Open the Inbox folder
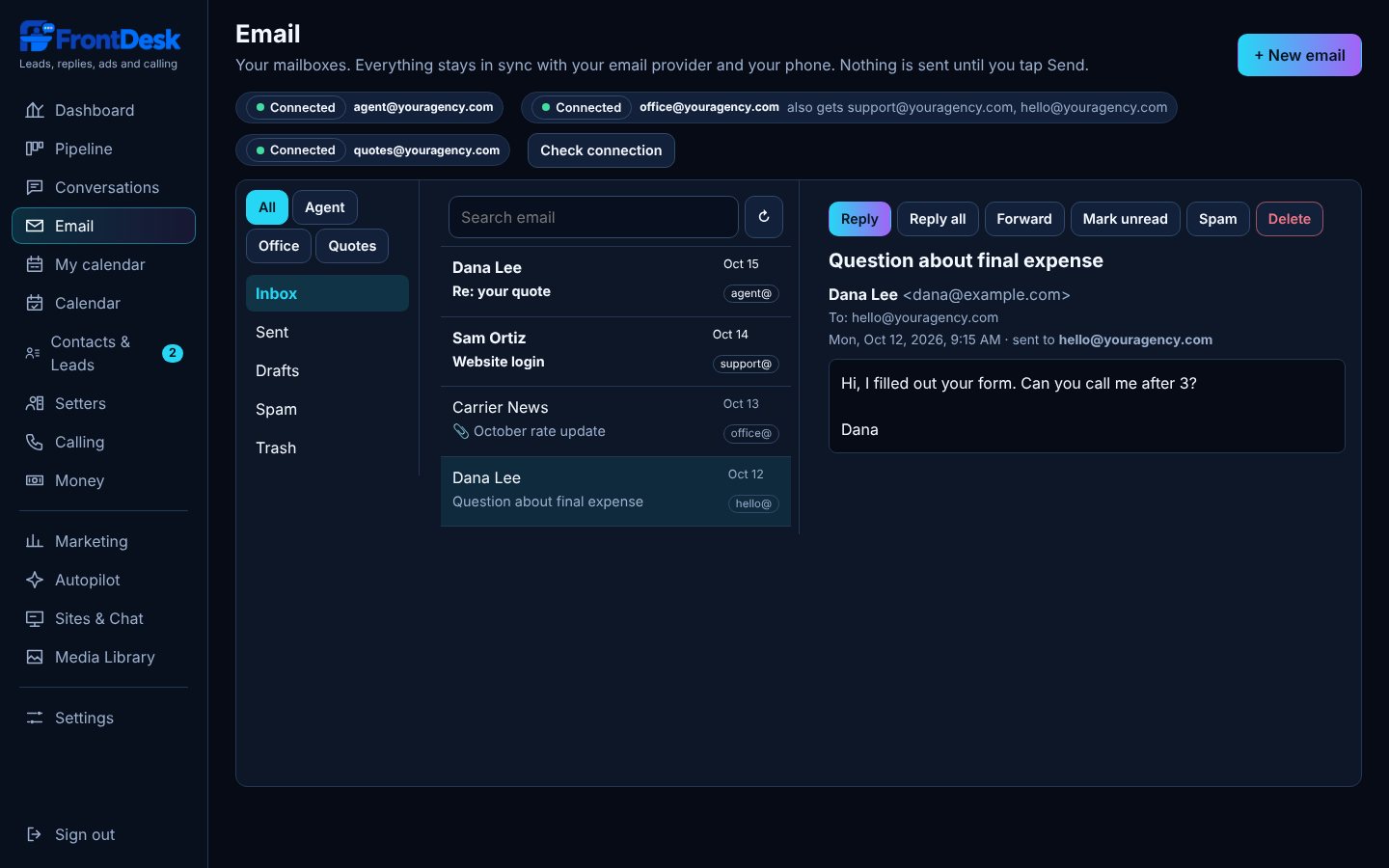Viewport: 1389px width, 868px height. (327, 293)
